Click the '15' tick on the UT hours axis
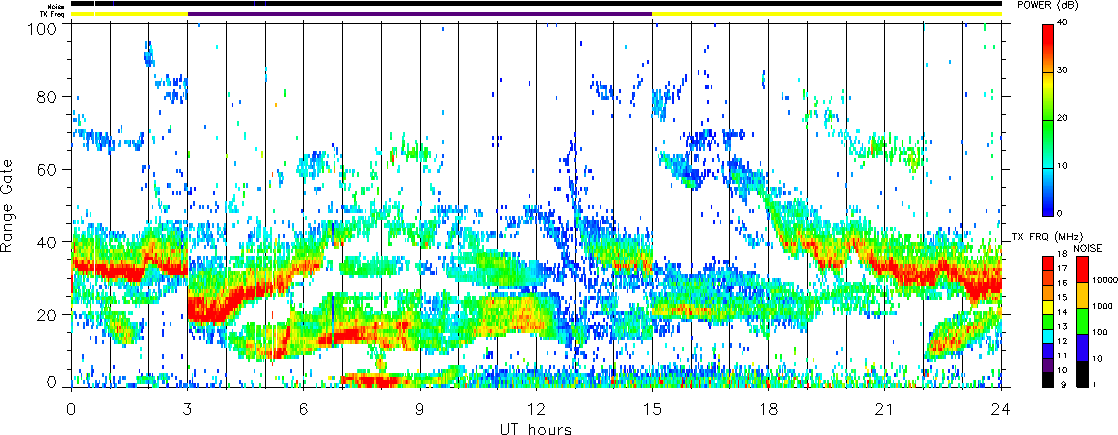Screen dimensions: 1118x435 652,410
